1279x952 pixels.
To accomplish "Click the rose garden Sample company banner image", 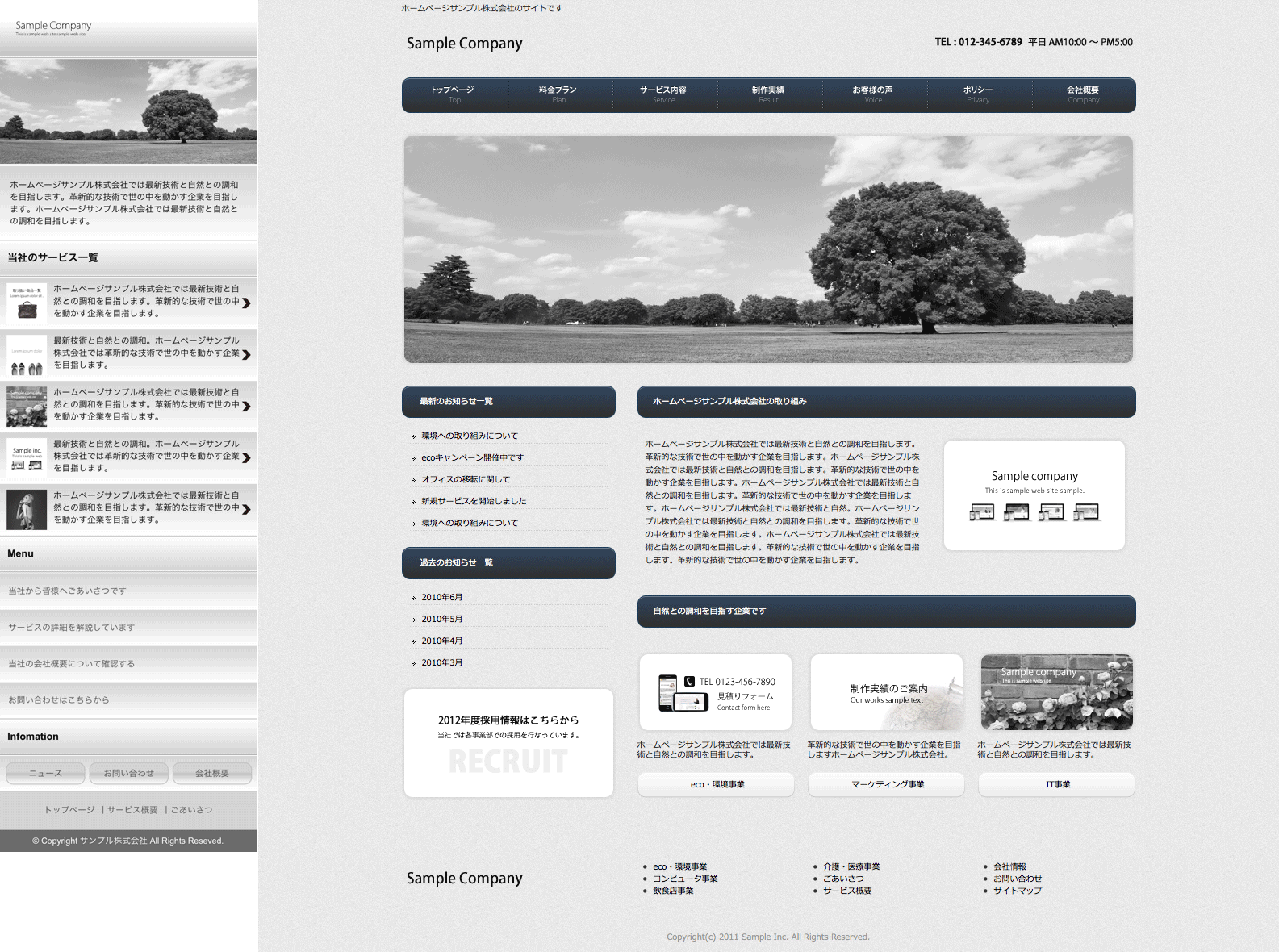I will click(x=1056, y=692).
